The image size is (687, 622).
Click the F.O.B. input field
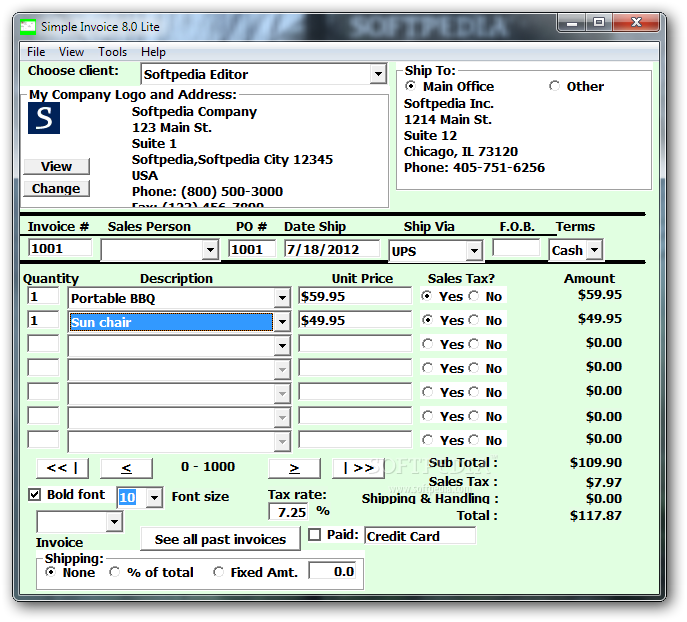coord(516,247)
